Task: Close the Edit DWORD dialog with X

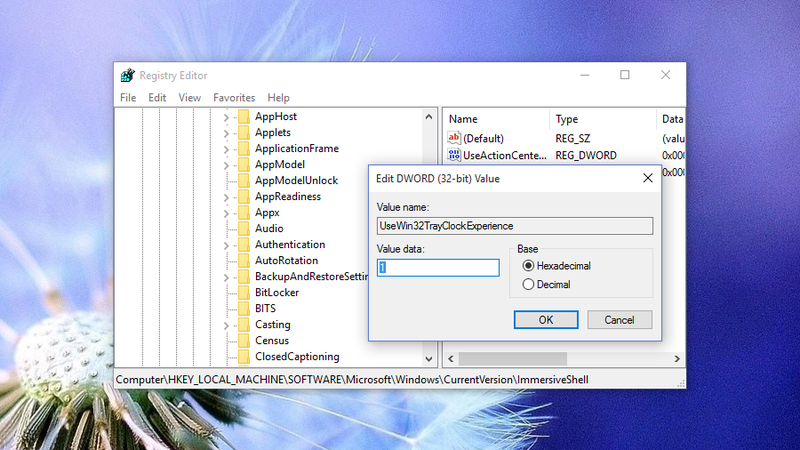Action: pos(647,178)
